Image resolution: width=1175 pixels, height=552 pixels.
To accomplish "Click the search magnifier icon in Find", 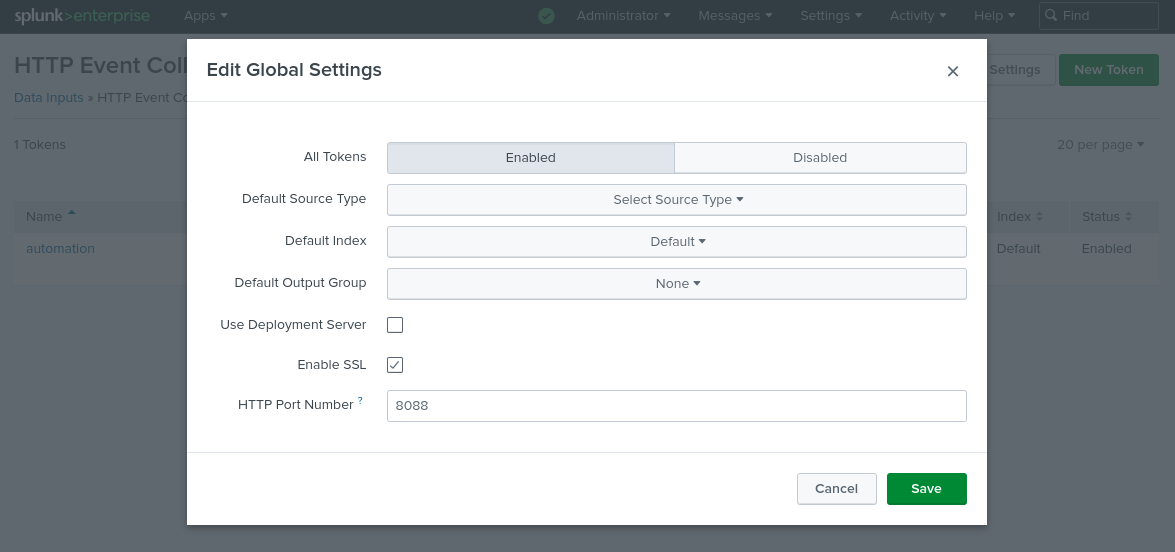I will click(1051, 16).
